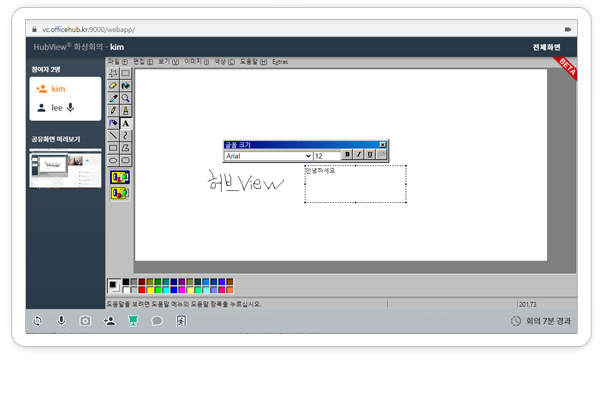Viewport: 600px width, 400px height.
Task: Choose the paint bucket fill tool
Action: [126, 85]
